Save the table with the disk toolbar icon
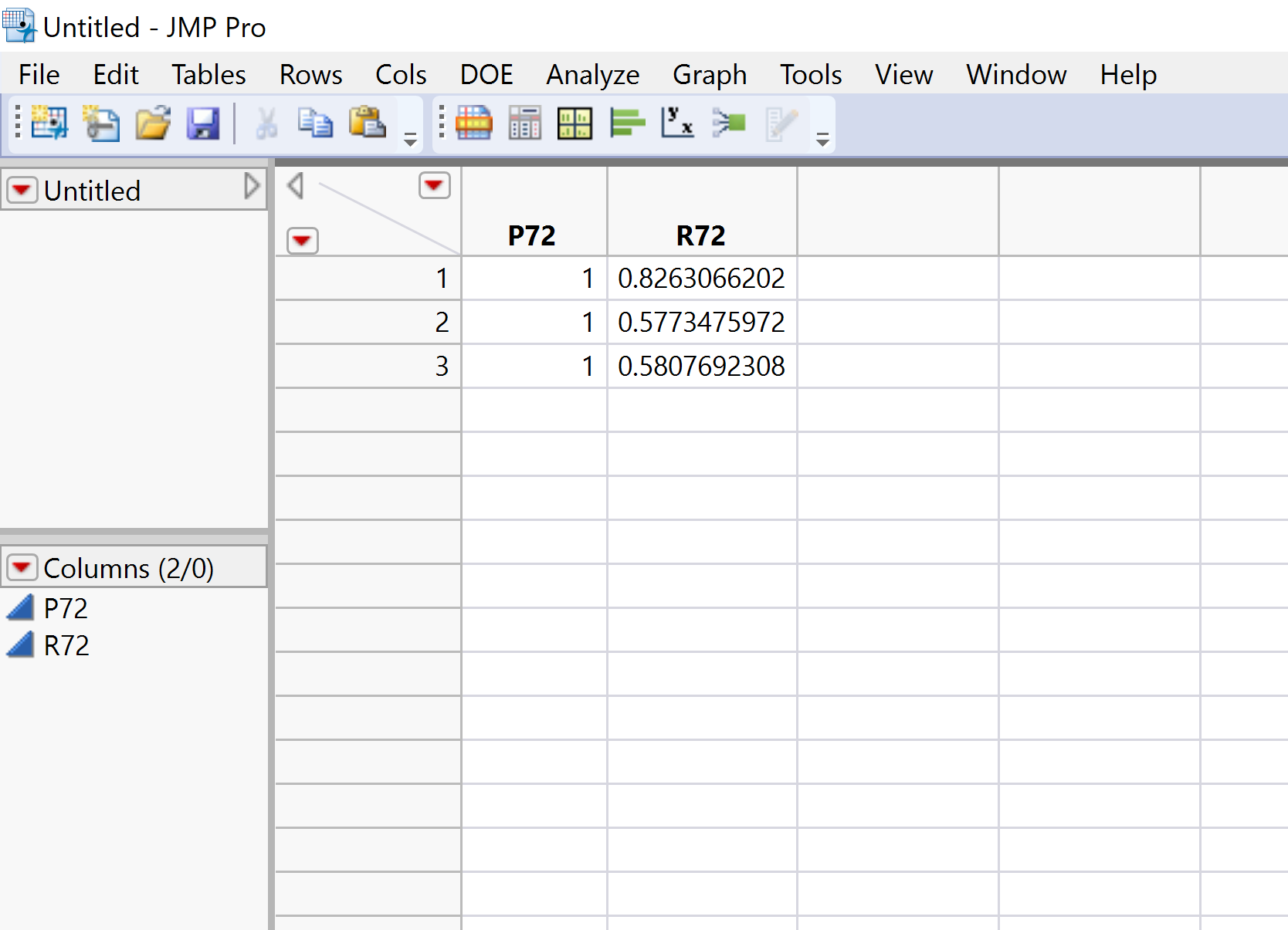The width and height of the screenshot is (1288, 930). coord(203,123)
